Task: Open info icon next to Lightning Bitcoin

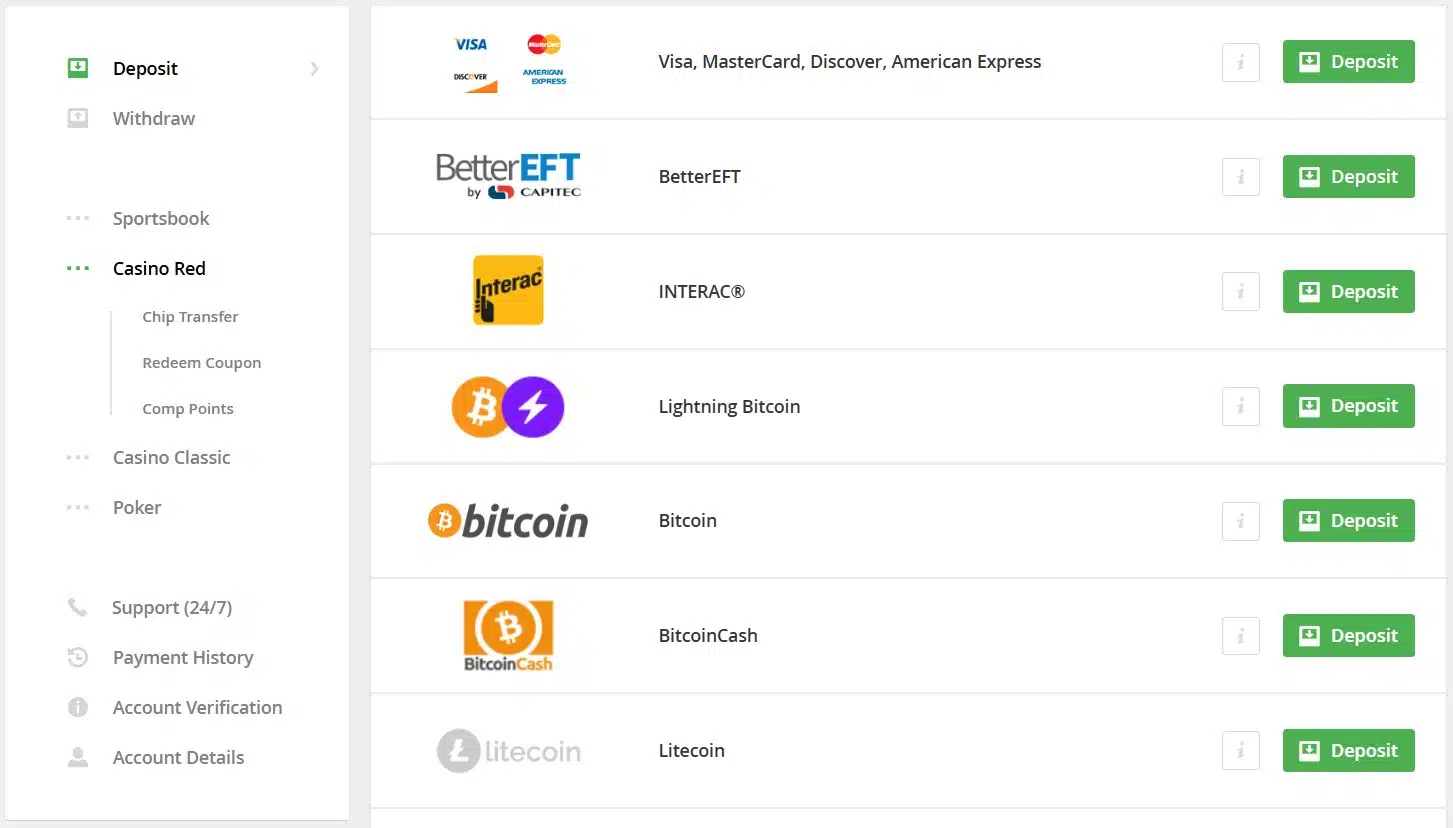Action: tap(1241, 406)
